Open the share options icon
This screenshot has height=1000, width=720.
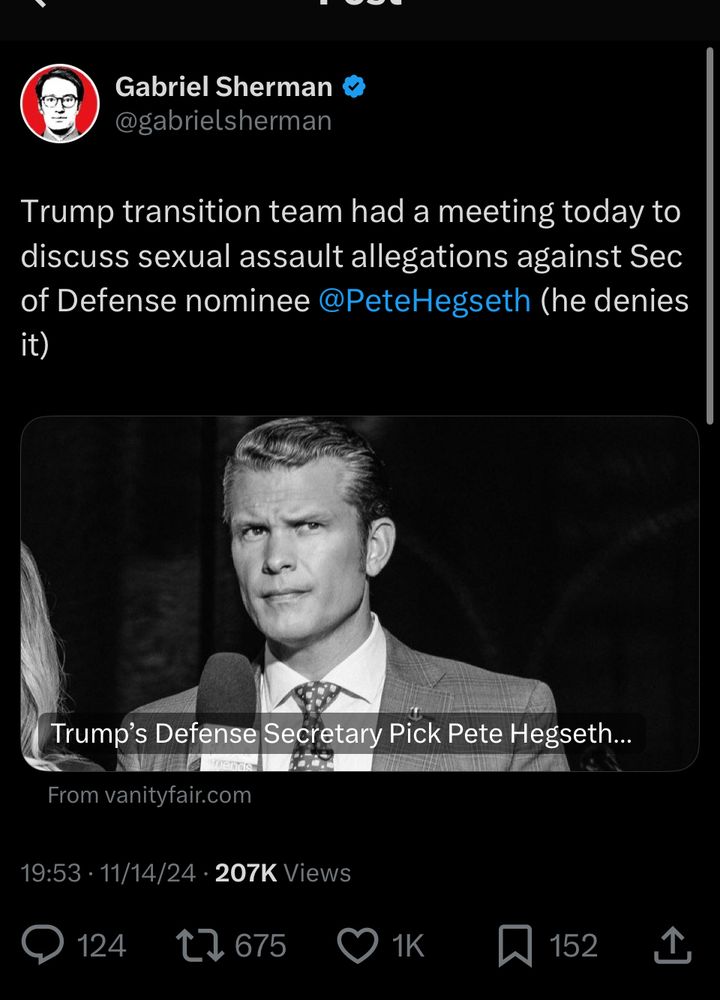(x=673, y=945)
